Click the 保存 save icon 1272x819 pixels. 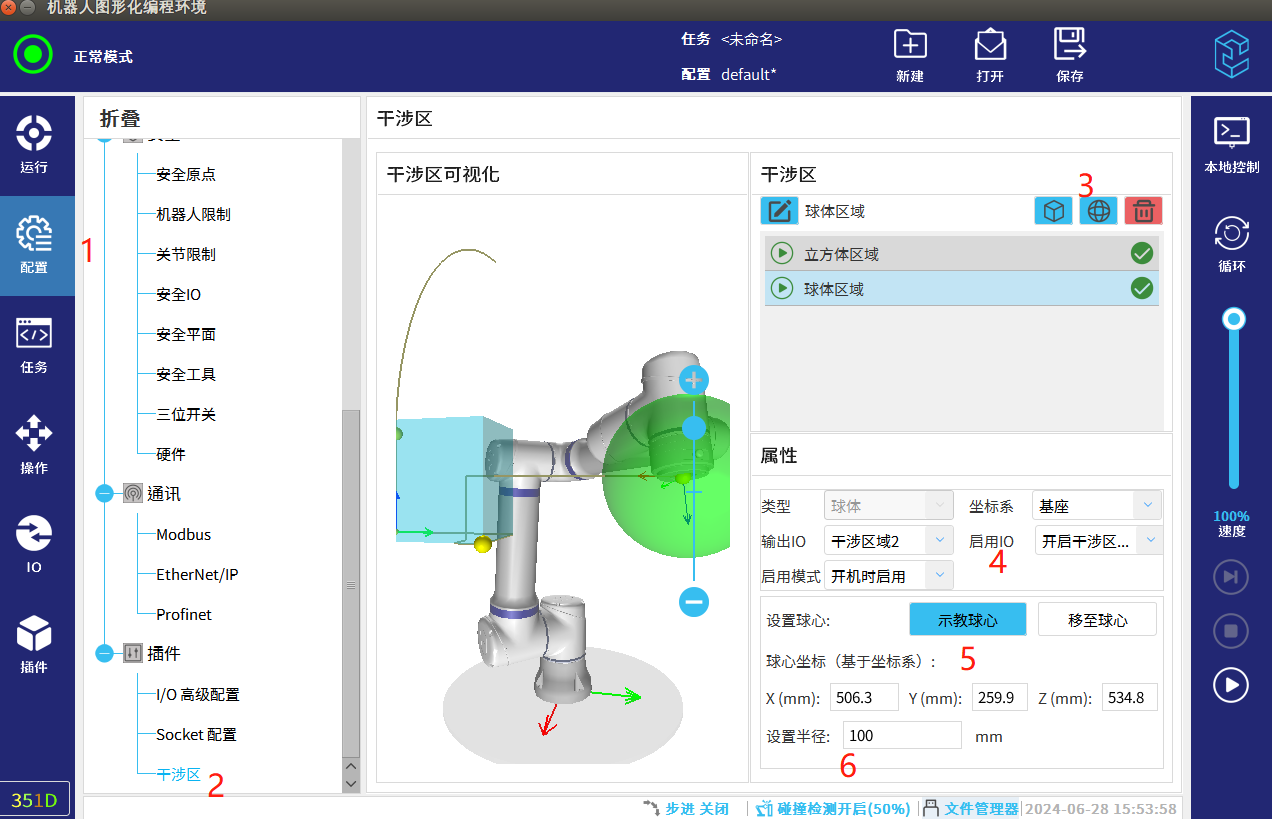[1069, 45]
